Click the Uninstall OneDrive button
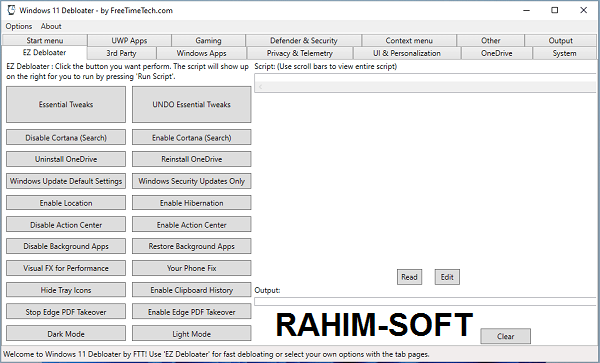This screenshot has width=600, height=363. tap(66, 159)
